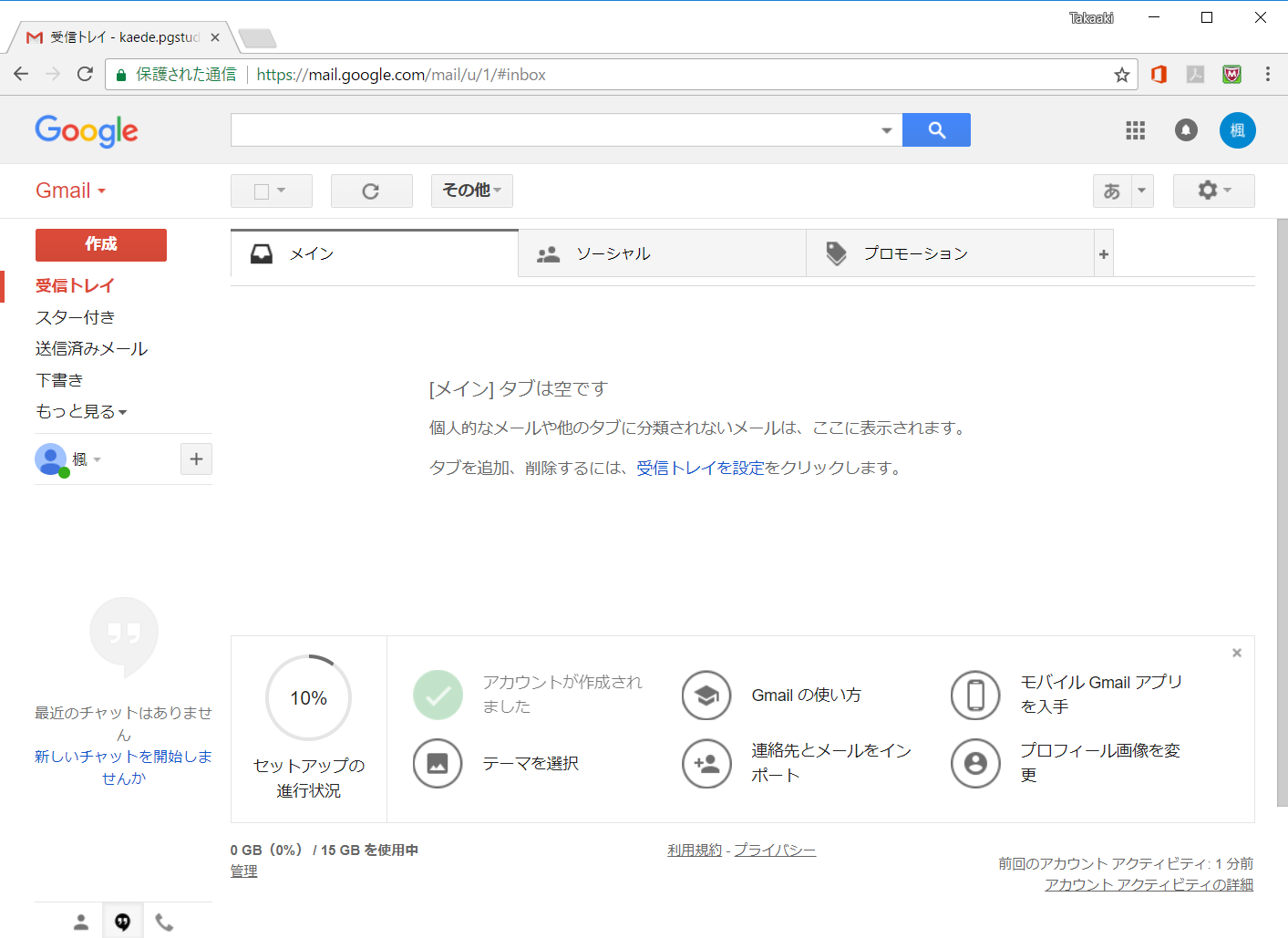Image resolution: width=1288 pixels, height=938 pixels.
Task: Switch to the メイン tab
Action: [x=375, y=253]
